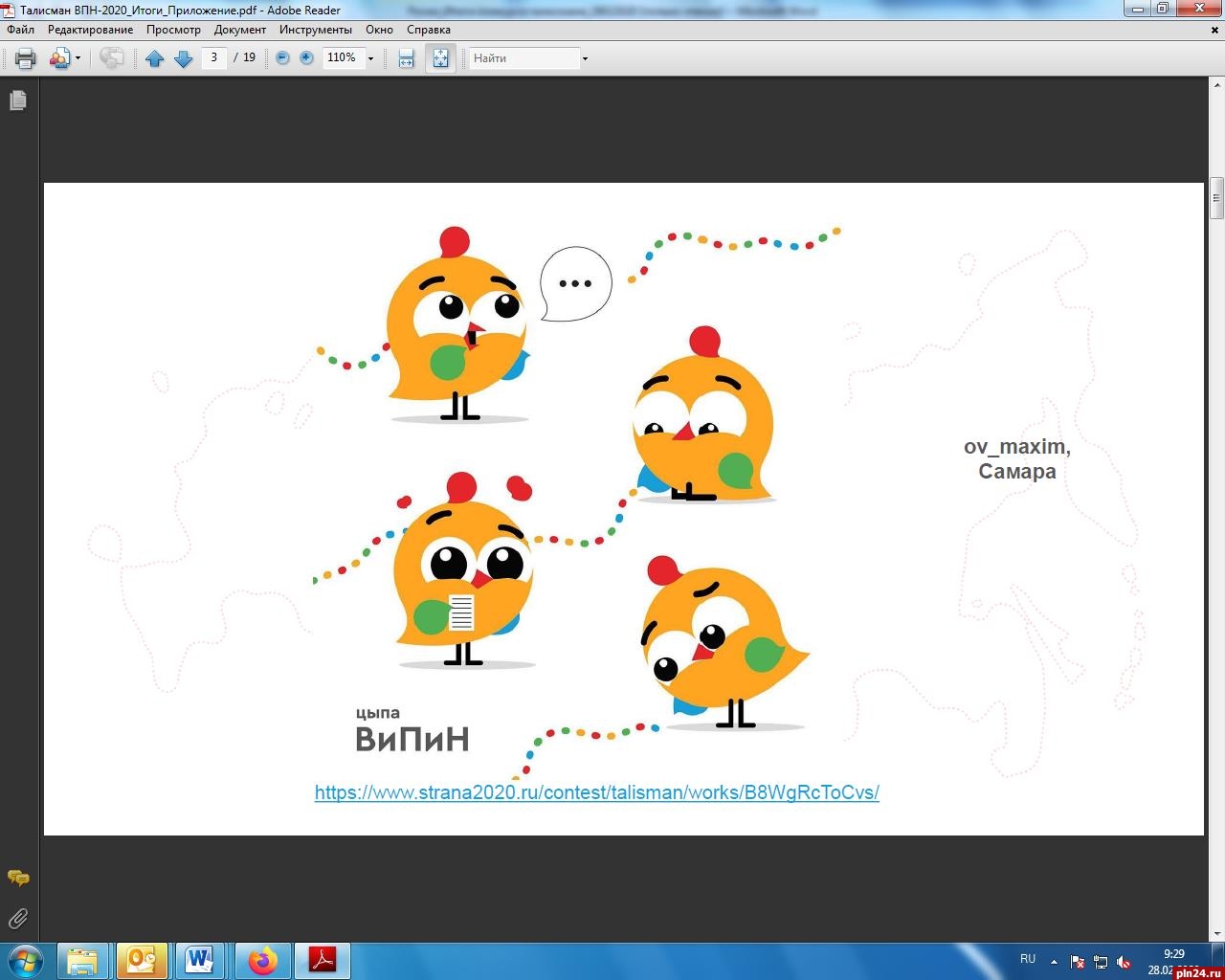Viewport: 1225px width, 980px height.
Task: Open the 110% zoom level dropdown
Action: [370, 58]
